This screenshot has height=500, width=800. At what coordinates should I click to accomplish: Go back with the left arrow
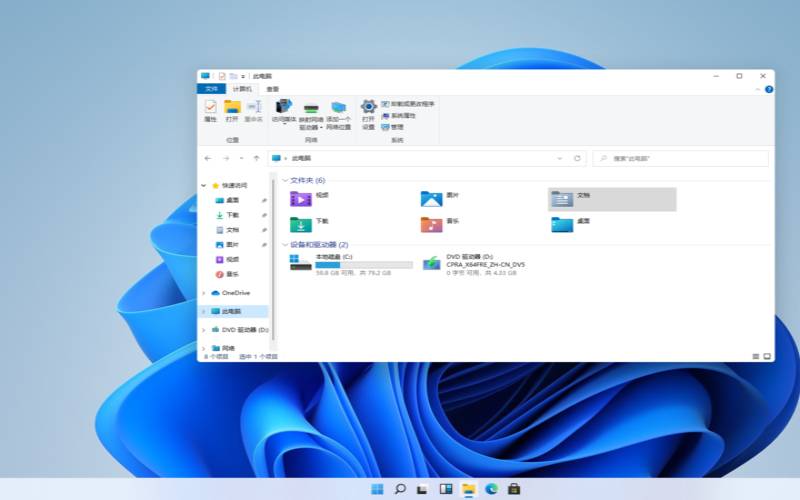208,158
